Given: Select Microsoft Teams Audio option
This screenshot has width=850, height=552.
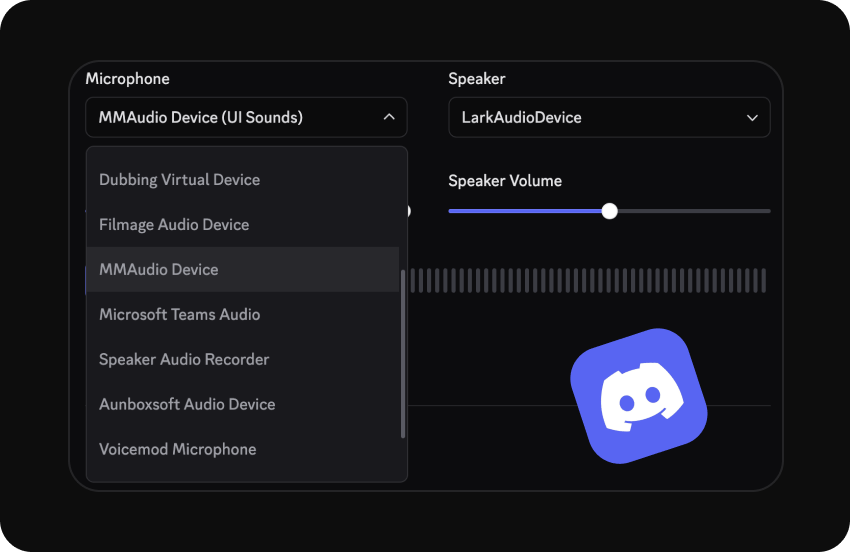Looking at the screenshot, I should click(243, 314).
